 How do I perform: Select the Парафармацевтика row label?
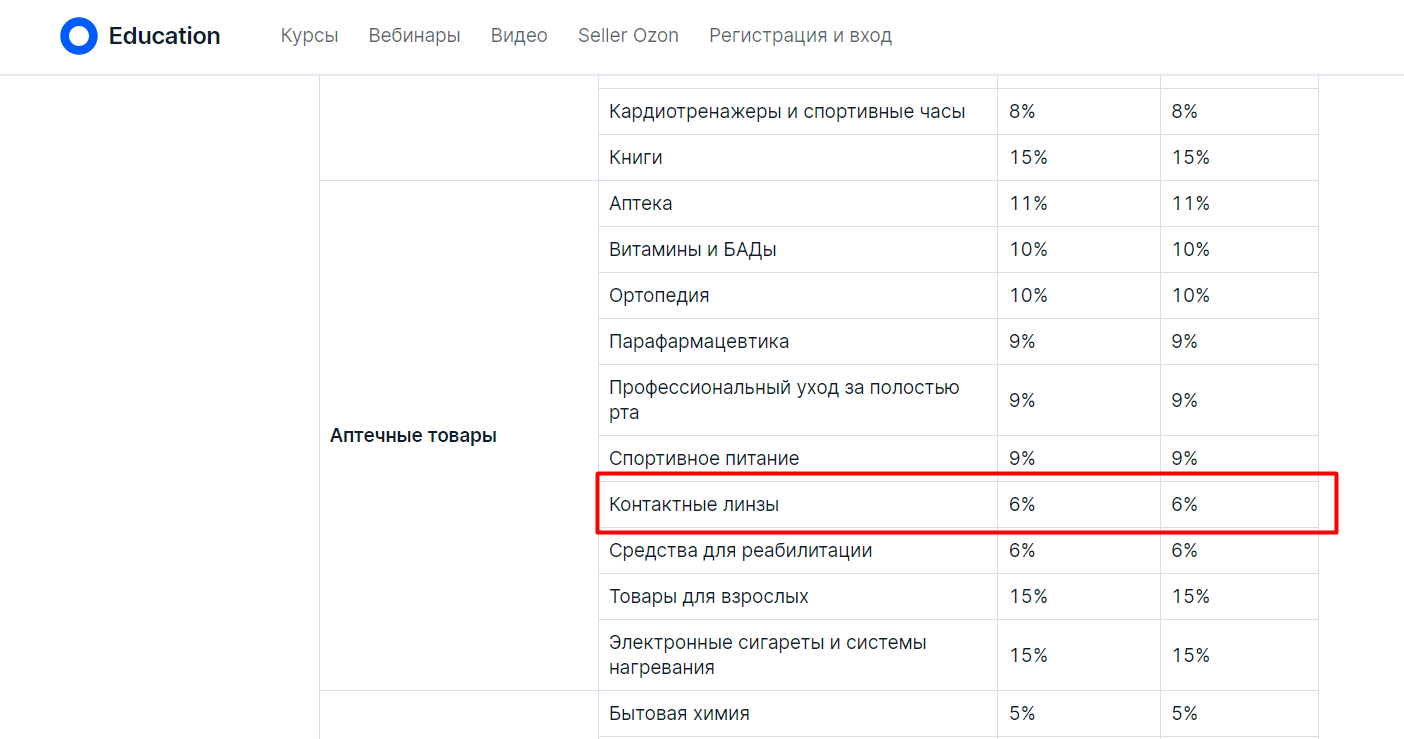(699, 342)
